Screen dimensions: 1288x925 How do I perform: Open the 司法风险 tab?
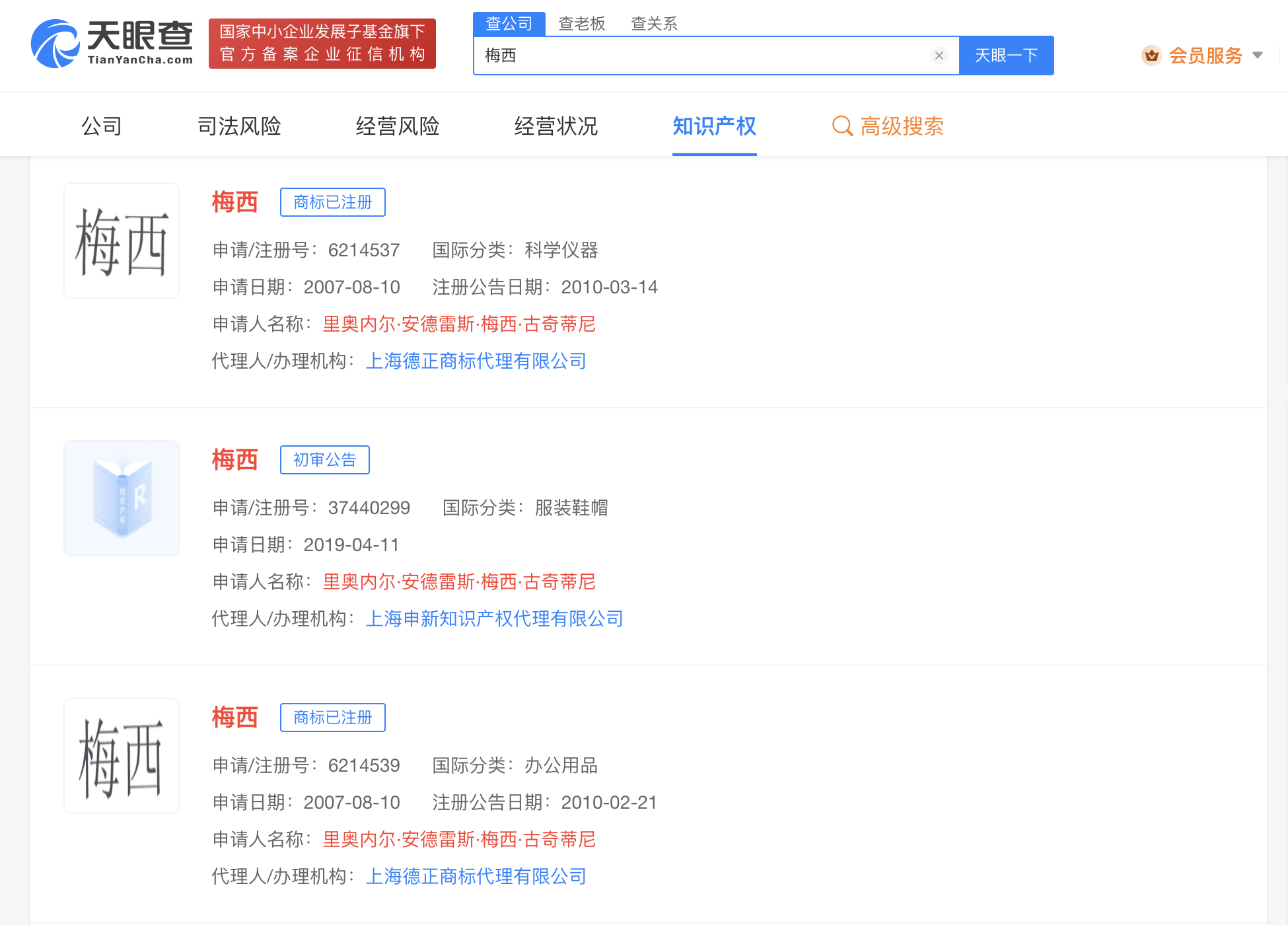[239, 126]
